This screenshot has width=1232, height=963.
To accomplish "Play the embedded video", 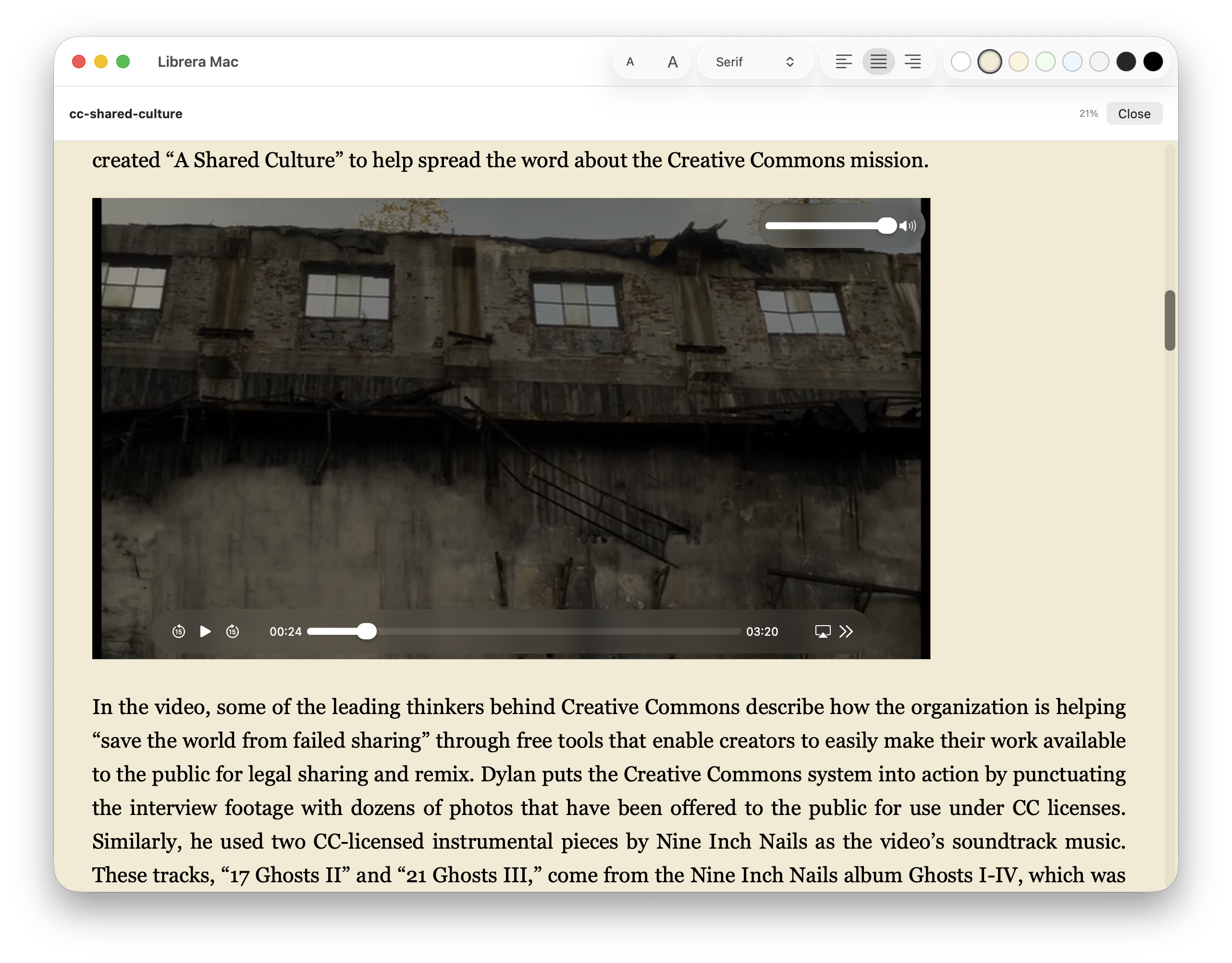I will 205,631.
